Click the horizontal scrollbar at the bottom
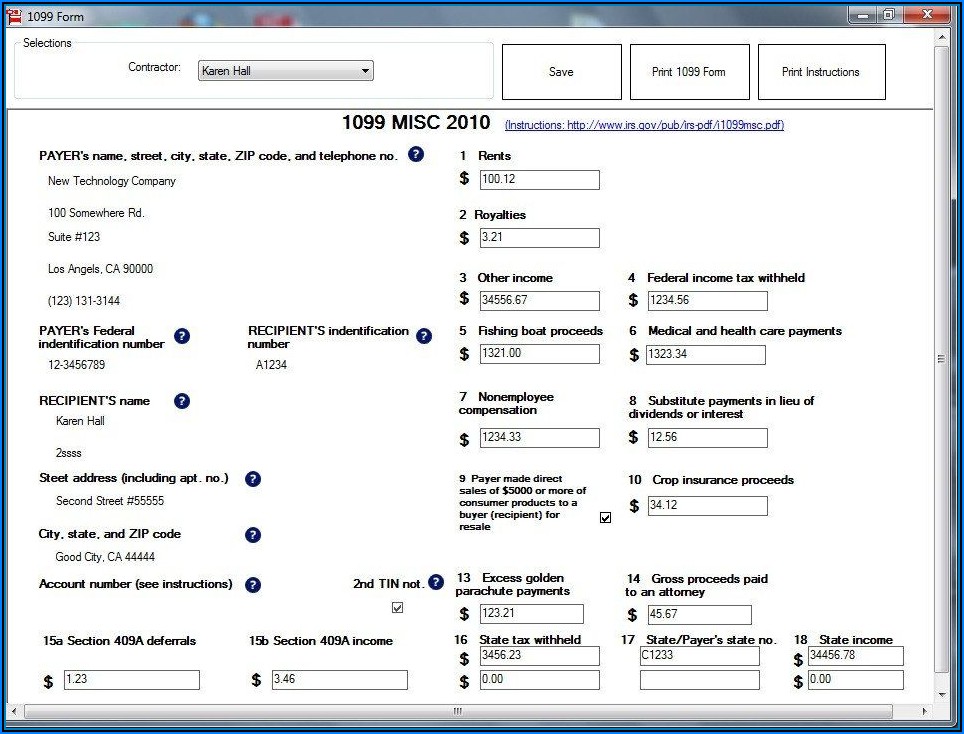Image resolution: width=964 pixels, height=734 pixels. [458, 711]
